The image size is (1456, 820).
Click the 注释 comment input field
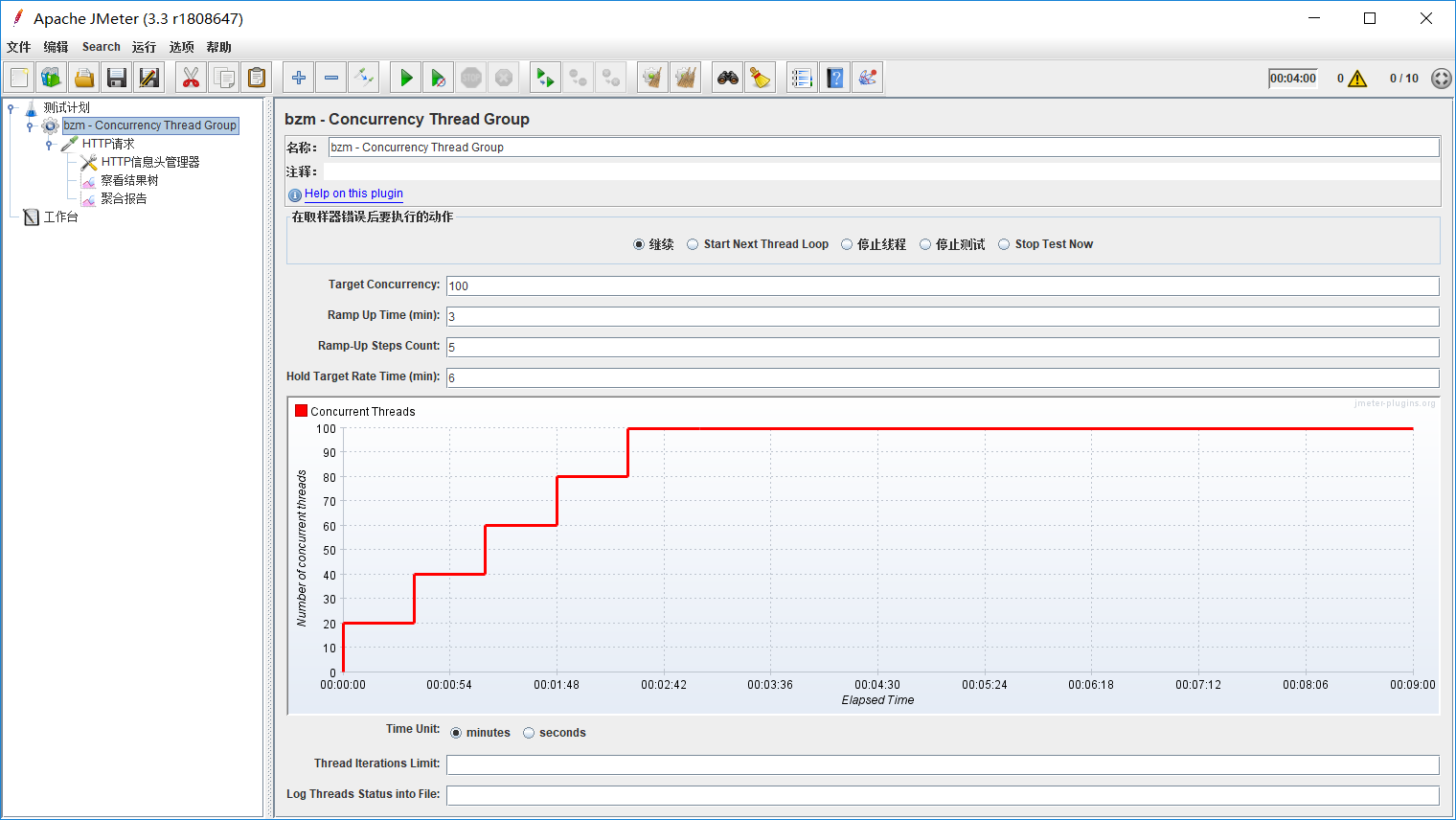click(881, 171)
